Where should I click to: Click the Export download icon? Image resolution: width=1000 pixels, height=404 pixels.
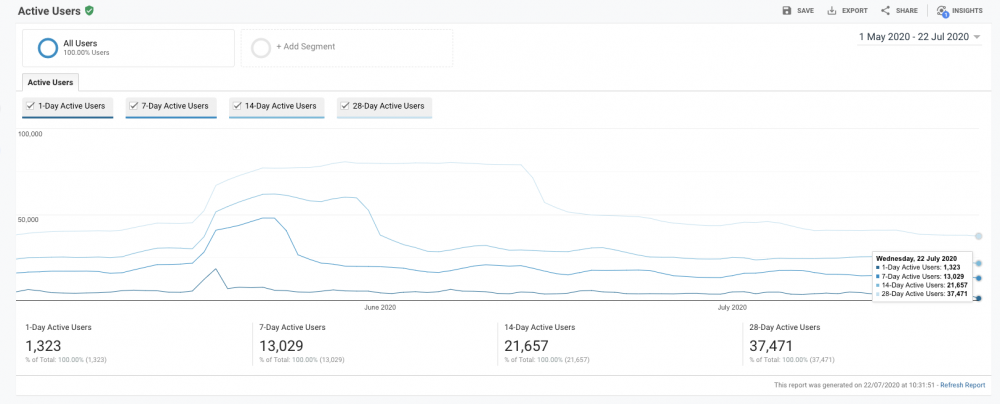[832, 10]
